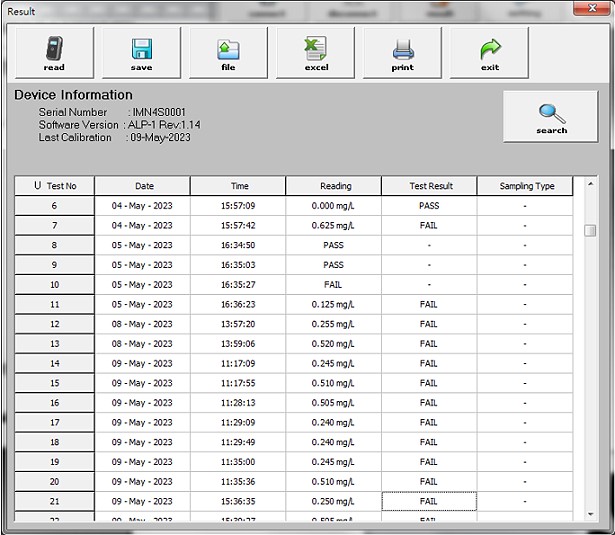Viewport: 615px width, 535px height.
Task: Click the green exit arrow button
Action: [x=489, y=53]
